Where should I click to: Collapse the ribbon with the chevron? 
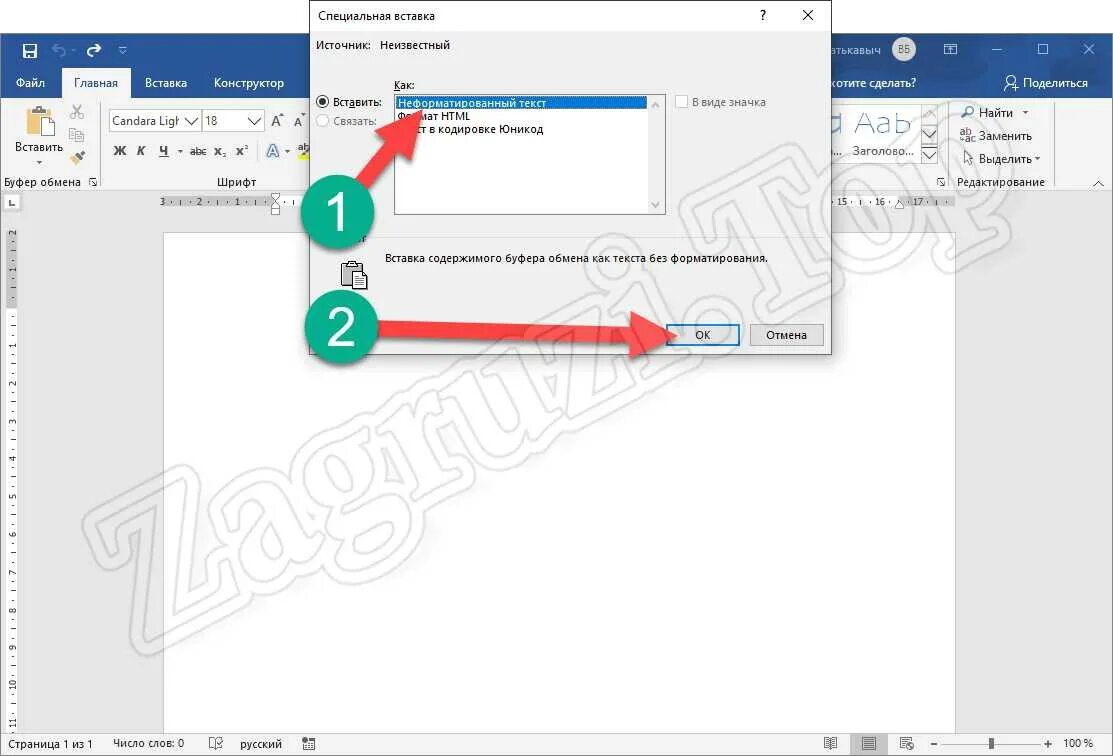pos(1098,183)
